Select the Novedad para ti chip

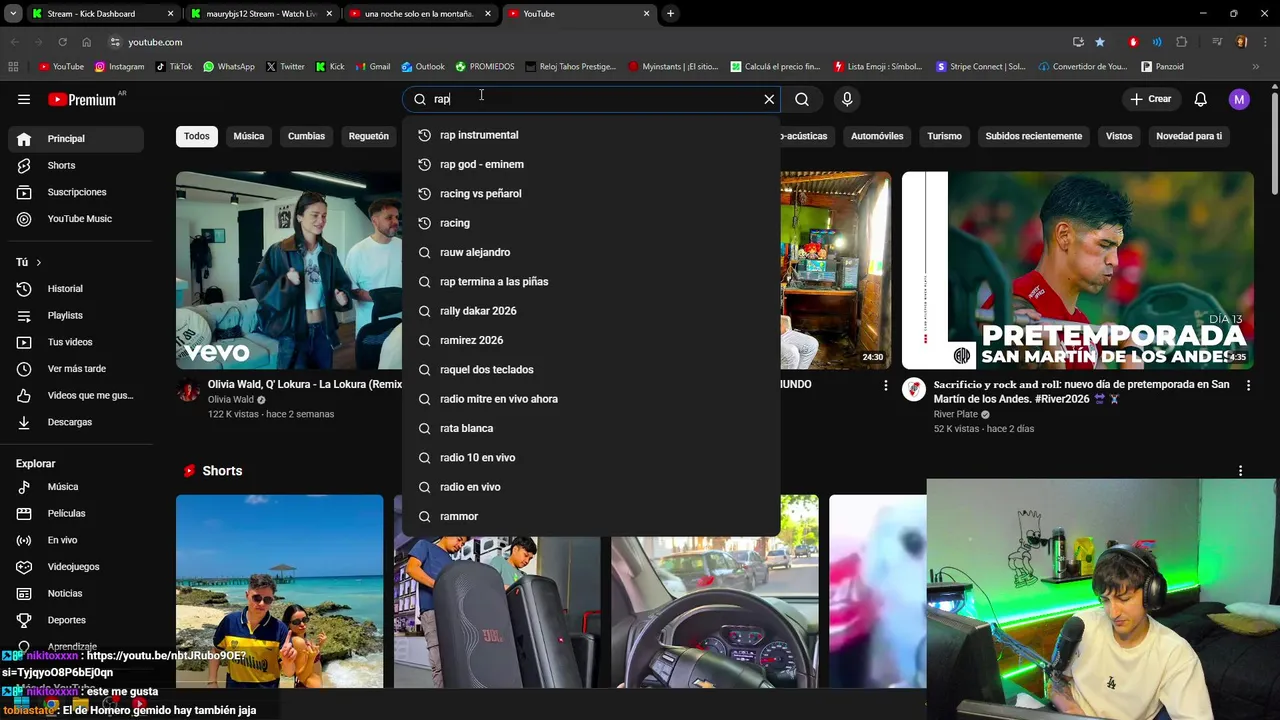point(1189,136)
